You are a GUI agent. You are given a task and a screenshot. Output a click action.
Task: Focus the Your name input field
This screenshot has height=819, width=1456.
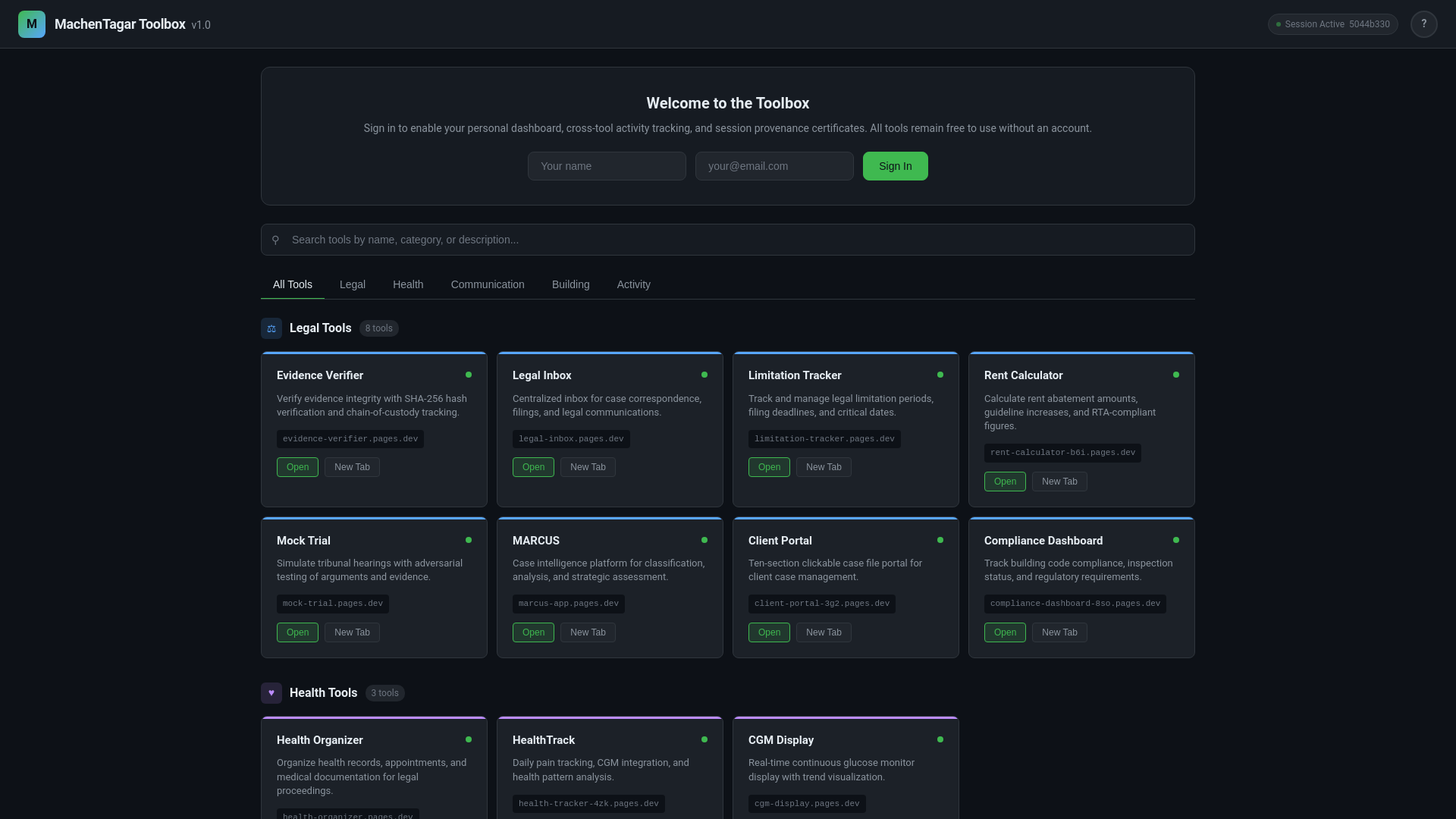pos(607,166)
